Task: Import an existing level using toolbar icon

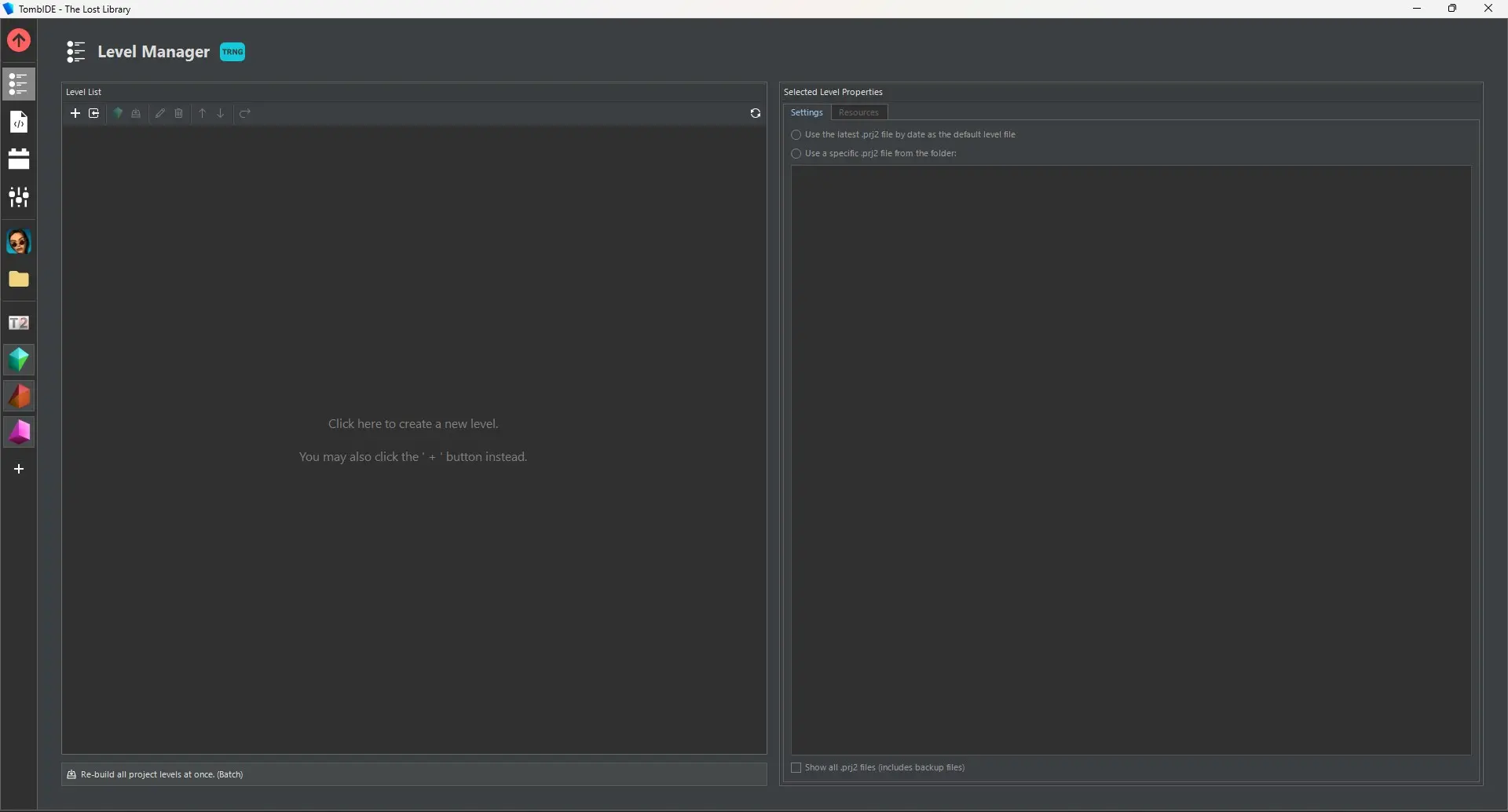Action: click(x=94, y=114)
